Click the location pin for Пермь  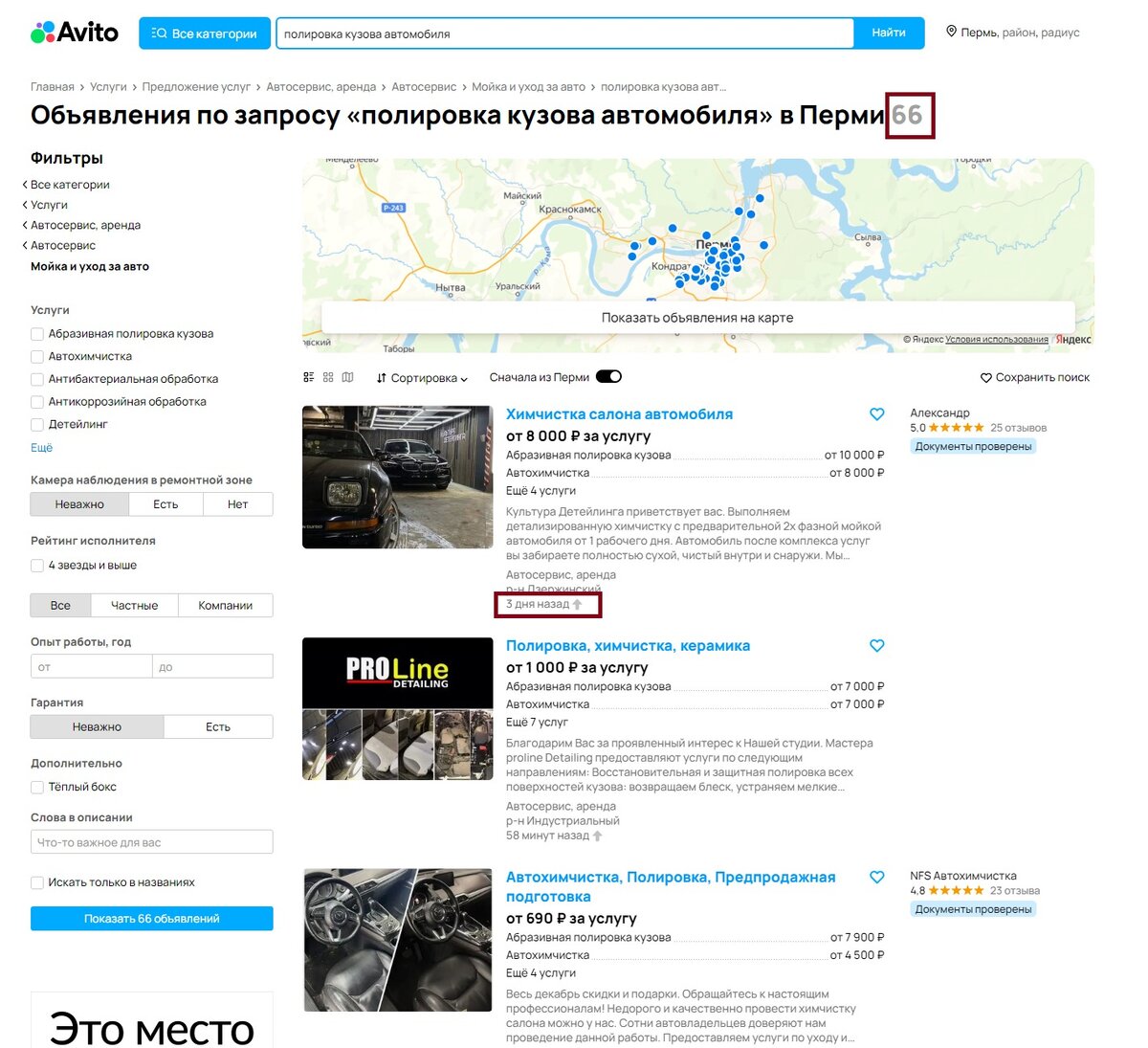tap(951, 32)
